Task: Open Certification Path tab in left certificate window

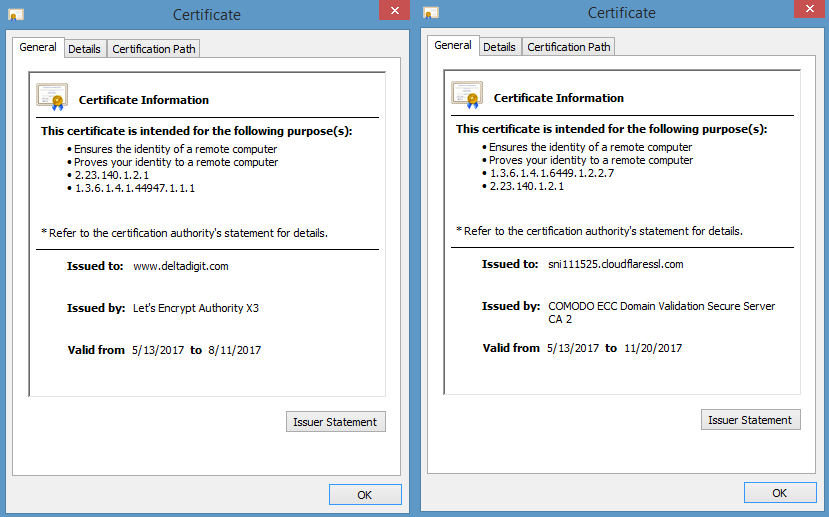Action: 154,49
